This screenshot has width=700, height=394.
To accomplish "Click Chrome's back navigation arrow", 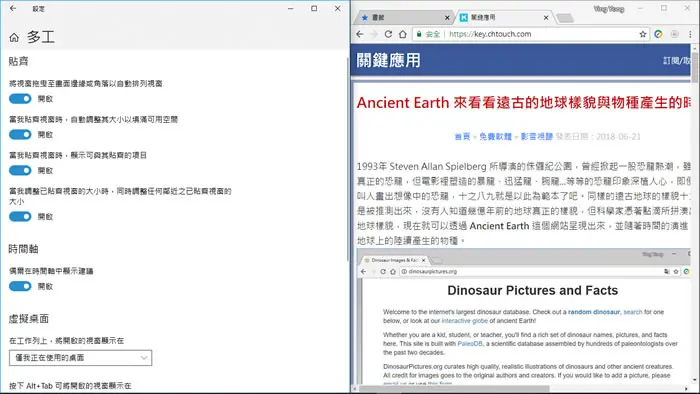I will pos(360,34).
